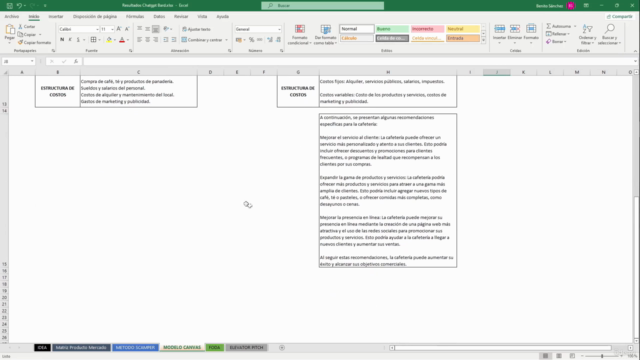Align text to the middle vertically
The width and height of the screenshot is (640, 360).
[147, 29]
